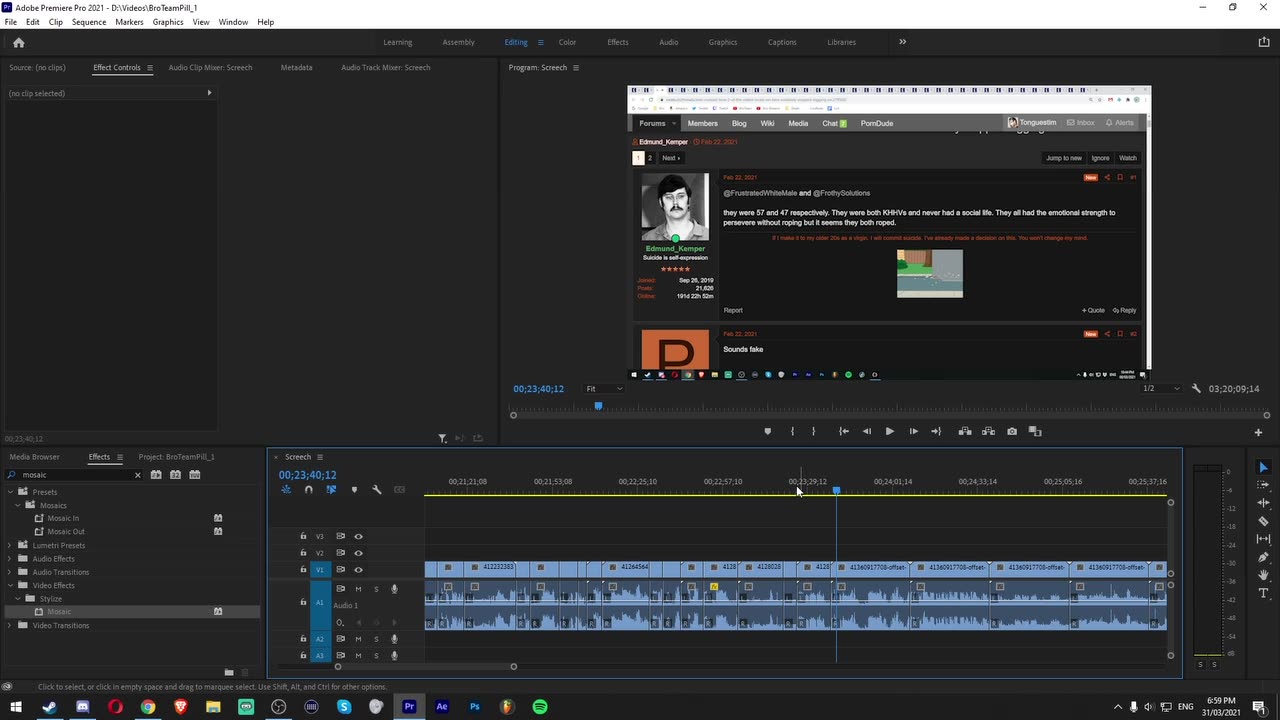Viewport: 1280px width, 720px height.
Task: Expand Video Transitions folder
Action: [x=11, y=625]
